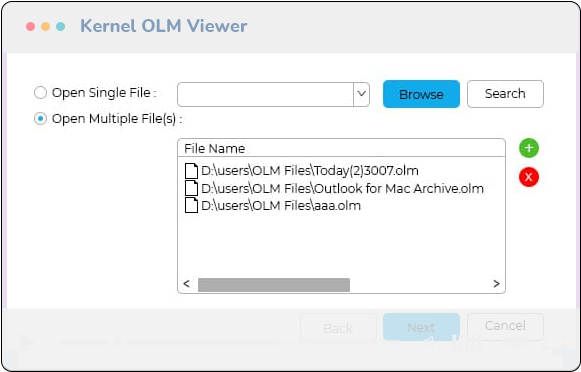Click the blue Browse button
Image resolution: width=581 pixels, height=372 pixels.
(421, 94)
